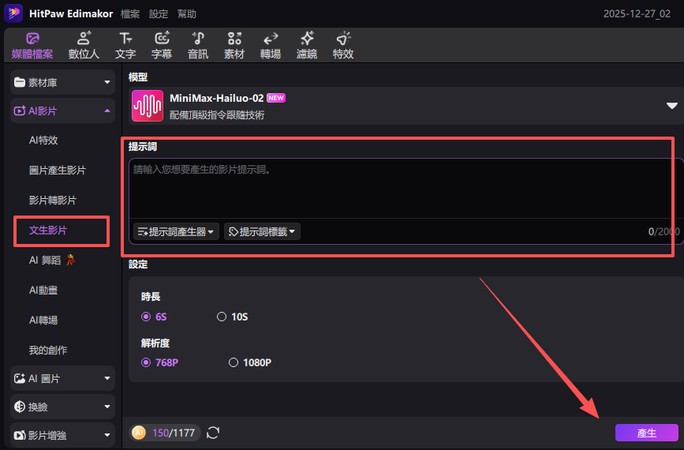Open the 數位人 digital human tool
684x450 pixels.
[x=83, y=45]
